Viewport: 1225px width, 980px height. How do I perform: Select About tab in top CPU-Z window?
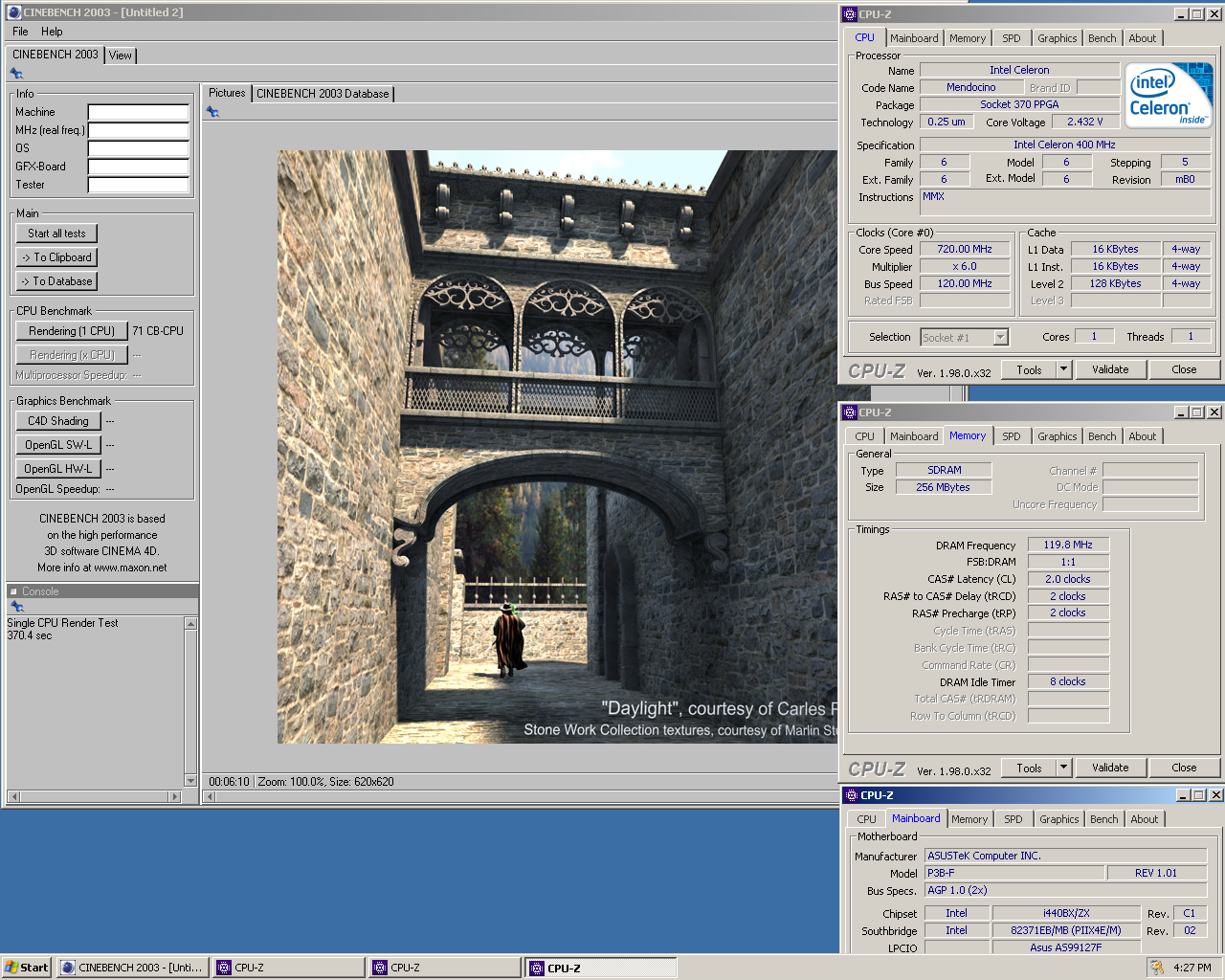[1143, 38]
